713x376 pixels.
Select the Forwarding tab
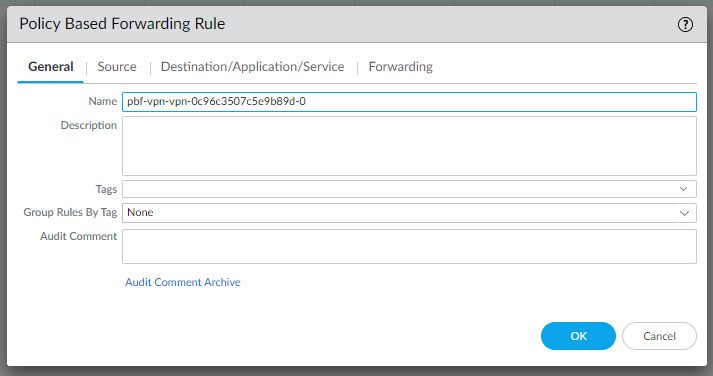click(401, 67)
